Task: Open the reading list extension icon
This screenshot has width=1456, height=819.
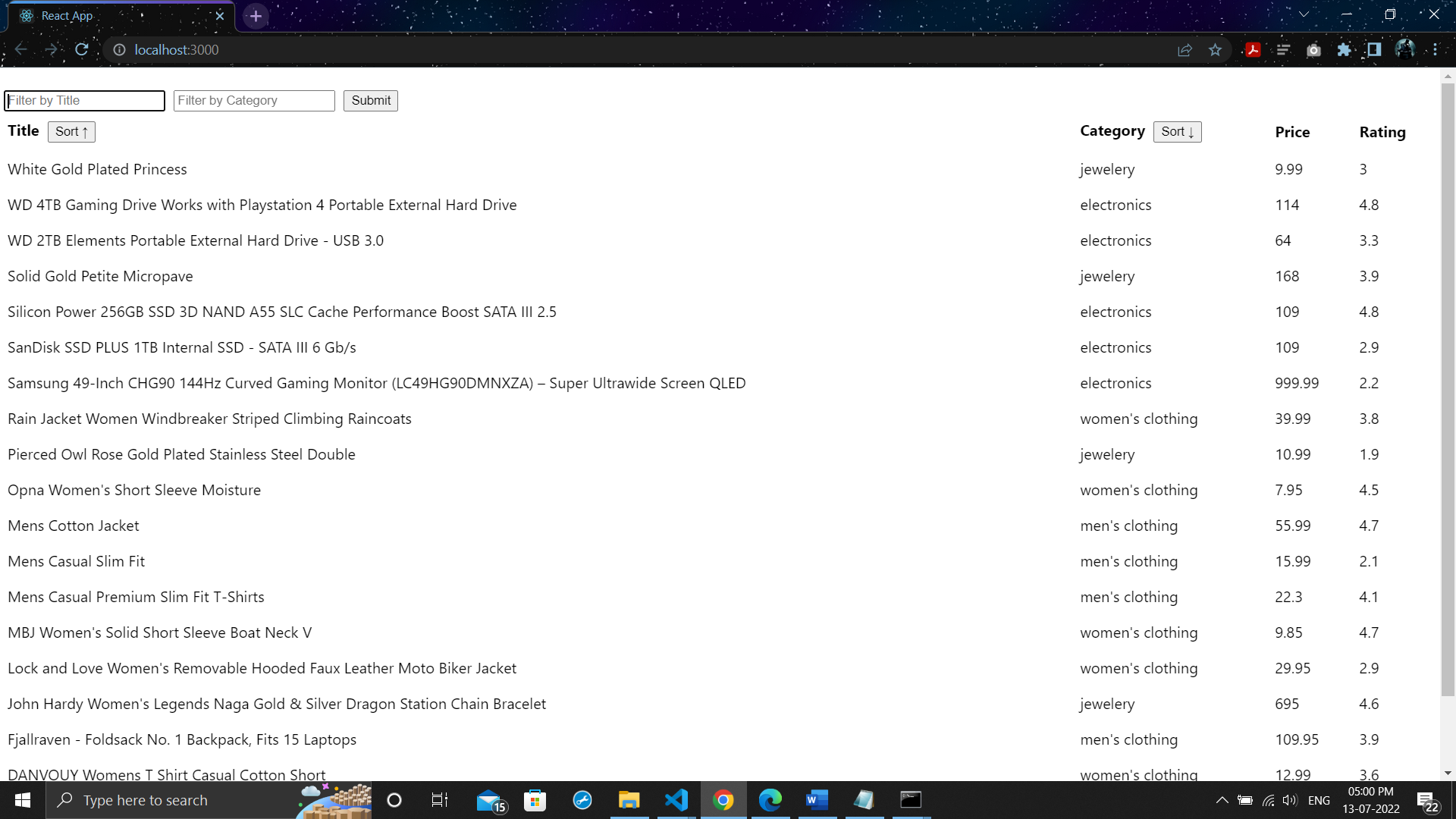Action: 1283,49
